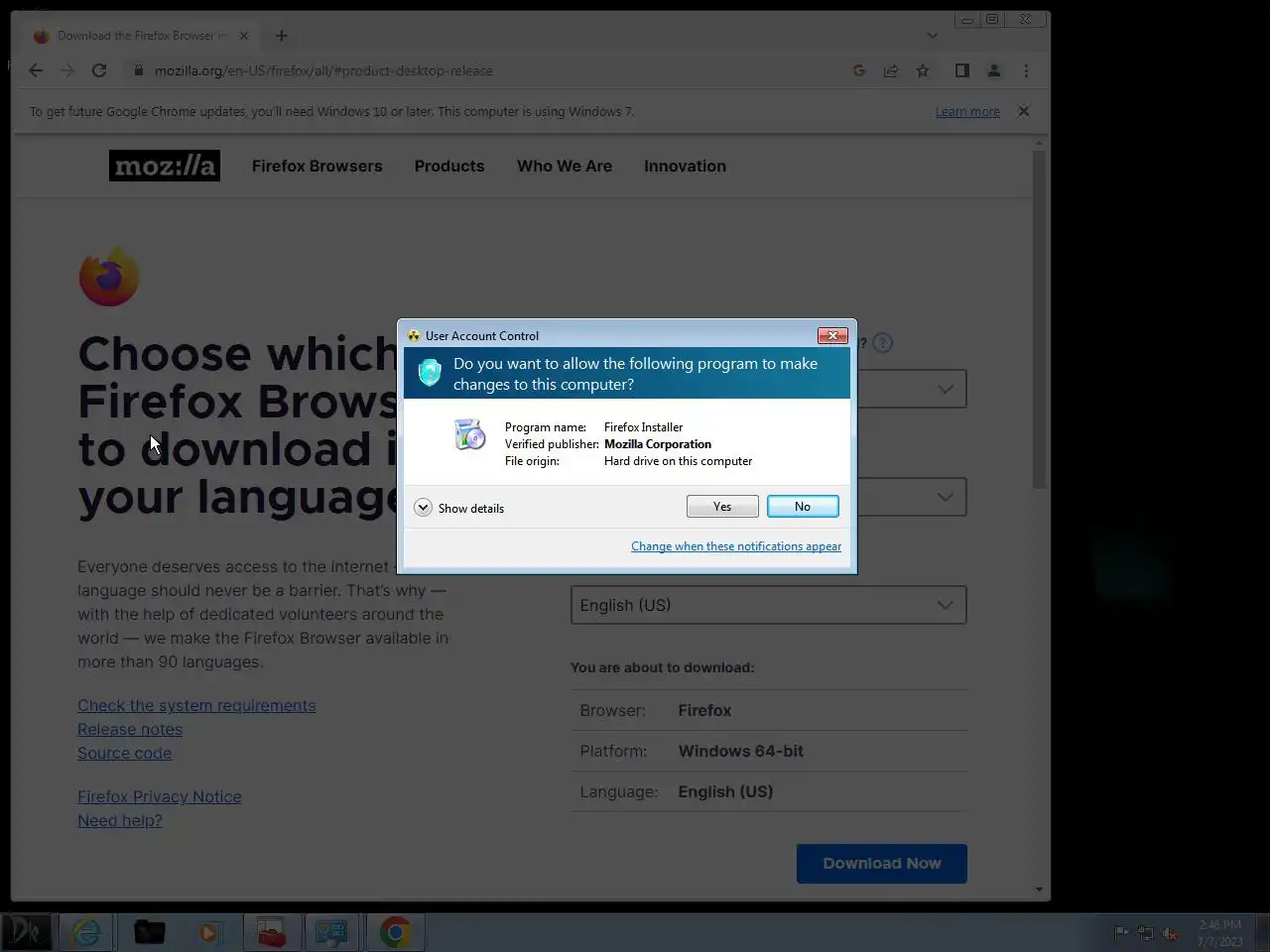Open Check the system requirements link
This screenshot has height=952, width=1270.
point(196,706)
